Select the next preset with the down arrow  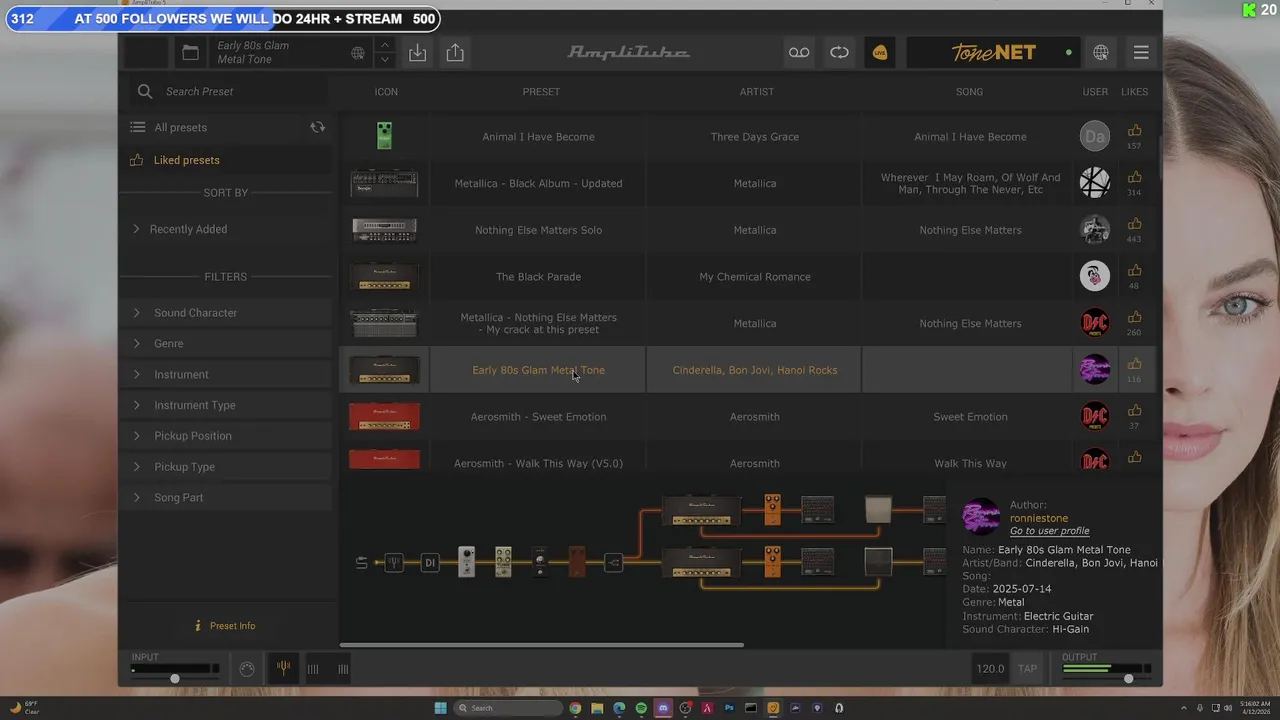tap(385, 60)
